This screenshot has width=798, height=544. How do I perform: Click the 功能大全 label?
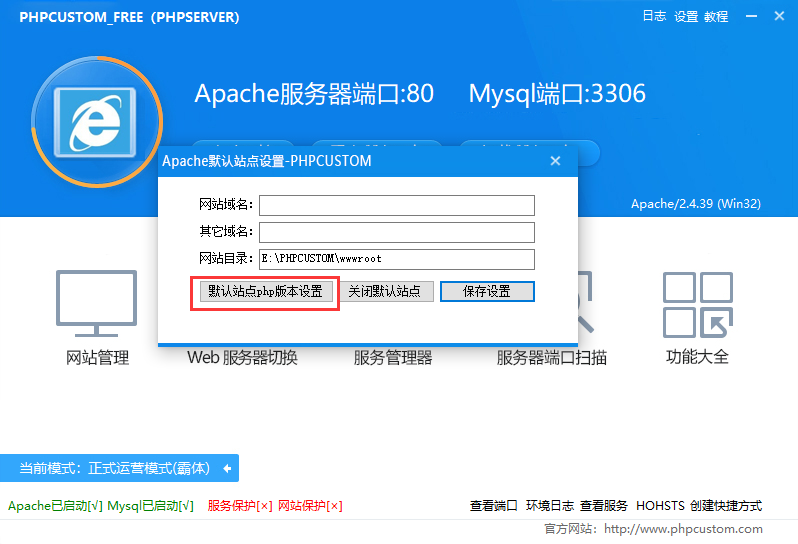coord(698,357)
